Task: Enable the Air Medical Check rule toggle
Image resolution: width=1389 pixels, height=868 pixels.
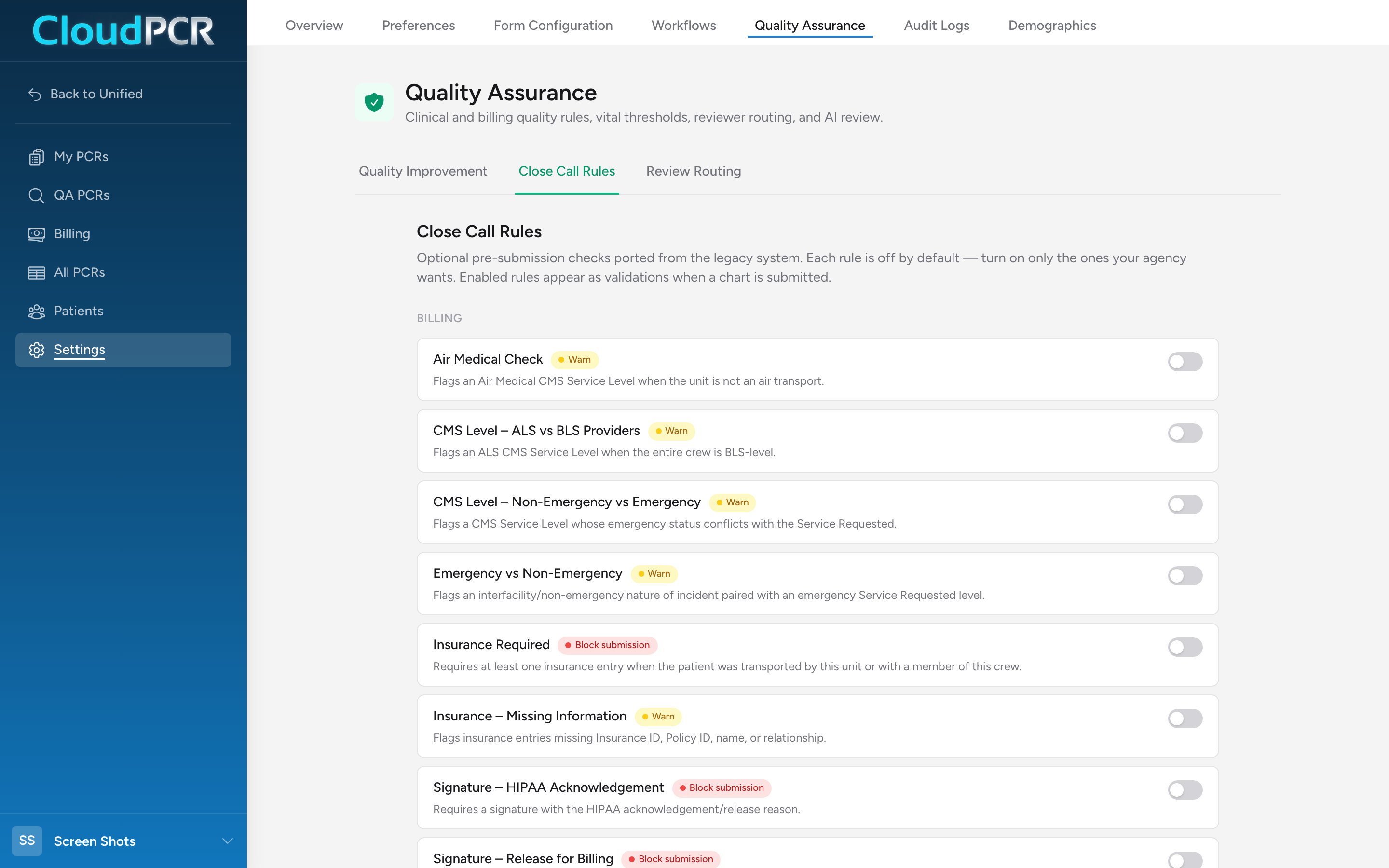Action: [x=1185, y=362]
